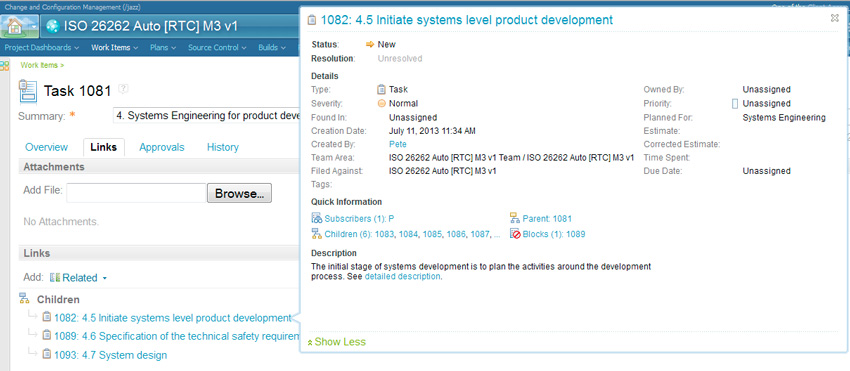Open the Blocks (1): 1089 link
This screenshot has height=371, width=850.
pyautogui.click(x=554, y=234)
